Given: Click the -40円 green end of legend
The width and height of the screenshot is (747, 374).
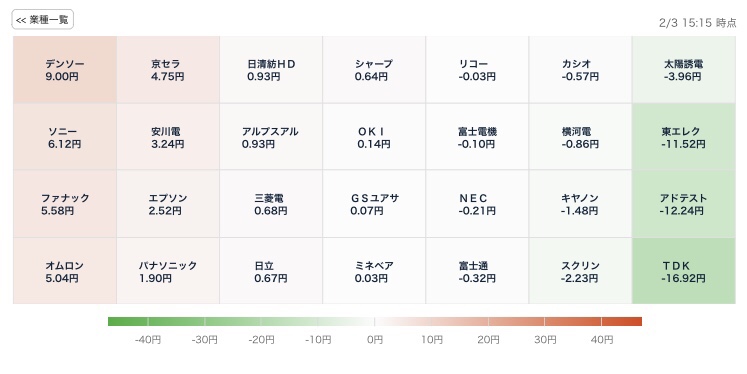Looking at the screenshot, I should [148, 340].
